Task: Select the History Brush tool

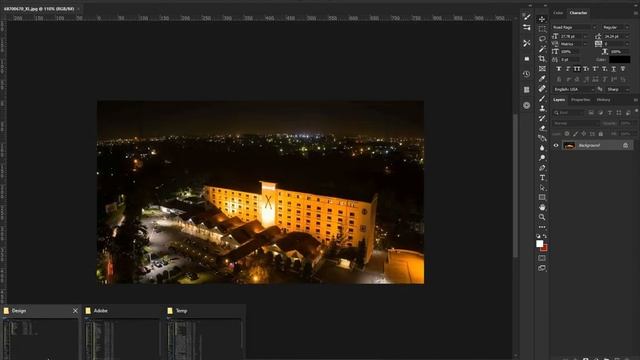Action: (542, 118)
